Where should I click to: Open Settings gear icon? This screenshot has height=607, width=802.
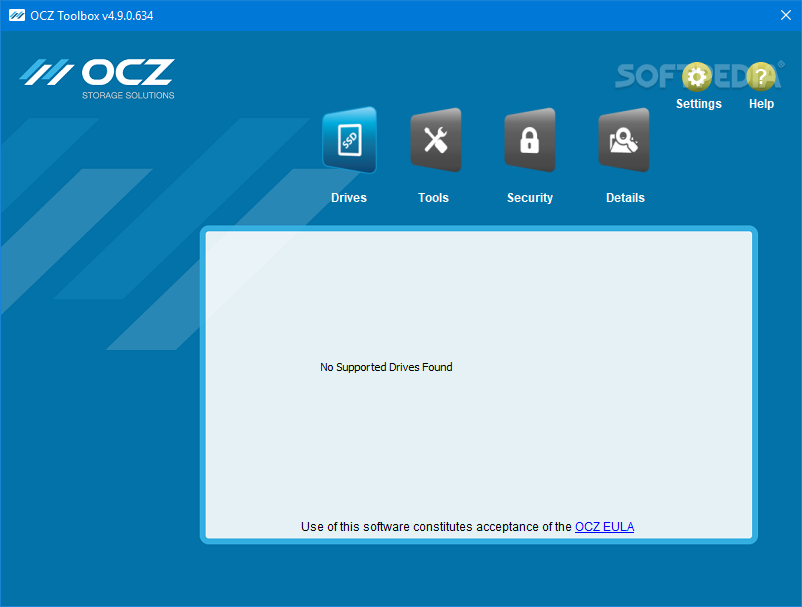click(x=696, y=77)
